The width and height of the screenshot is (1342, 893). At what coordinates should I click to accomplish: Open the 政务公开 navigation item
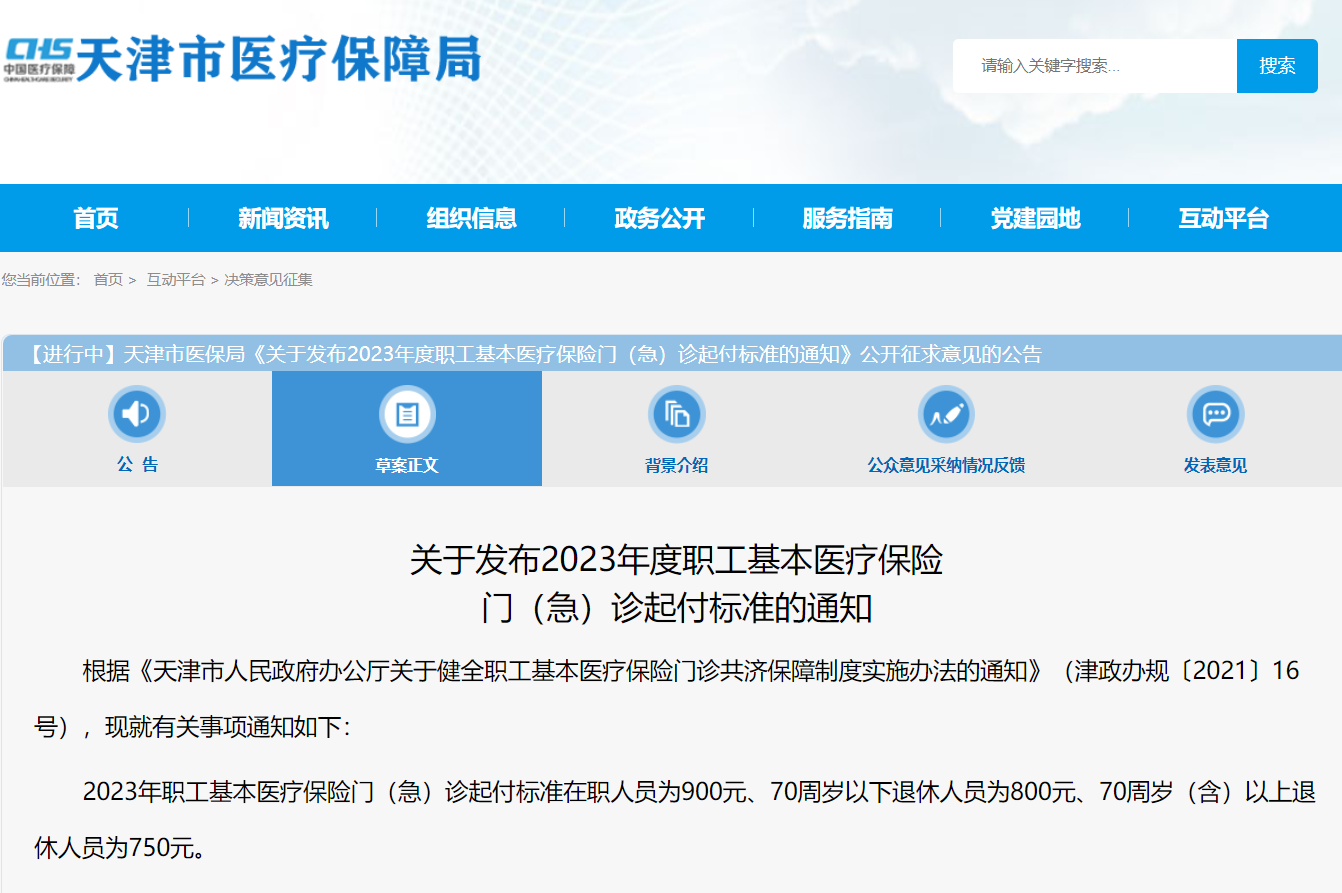(x=659, y=218)
